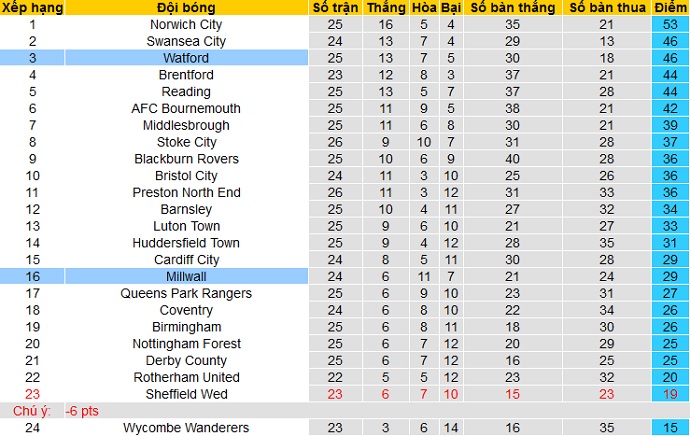Click the 'Điểm' points column header
Image resolution: width=690 pixels, height=436 pixels.
tap(667, 8)
